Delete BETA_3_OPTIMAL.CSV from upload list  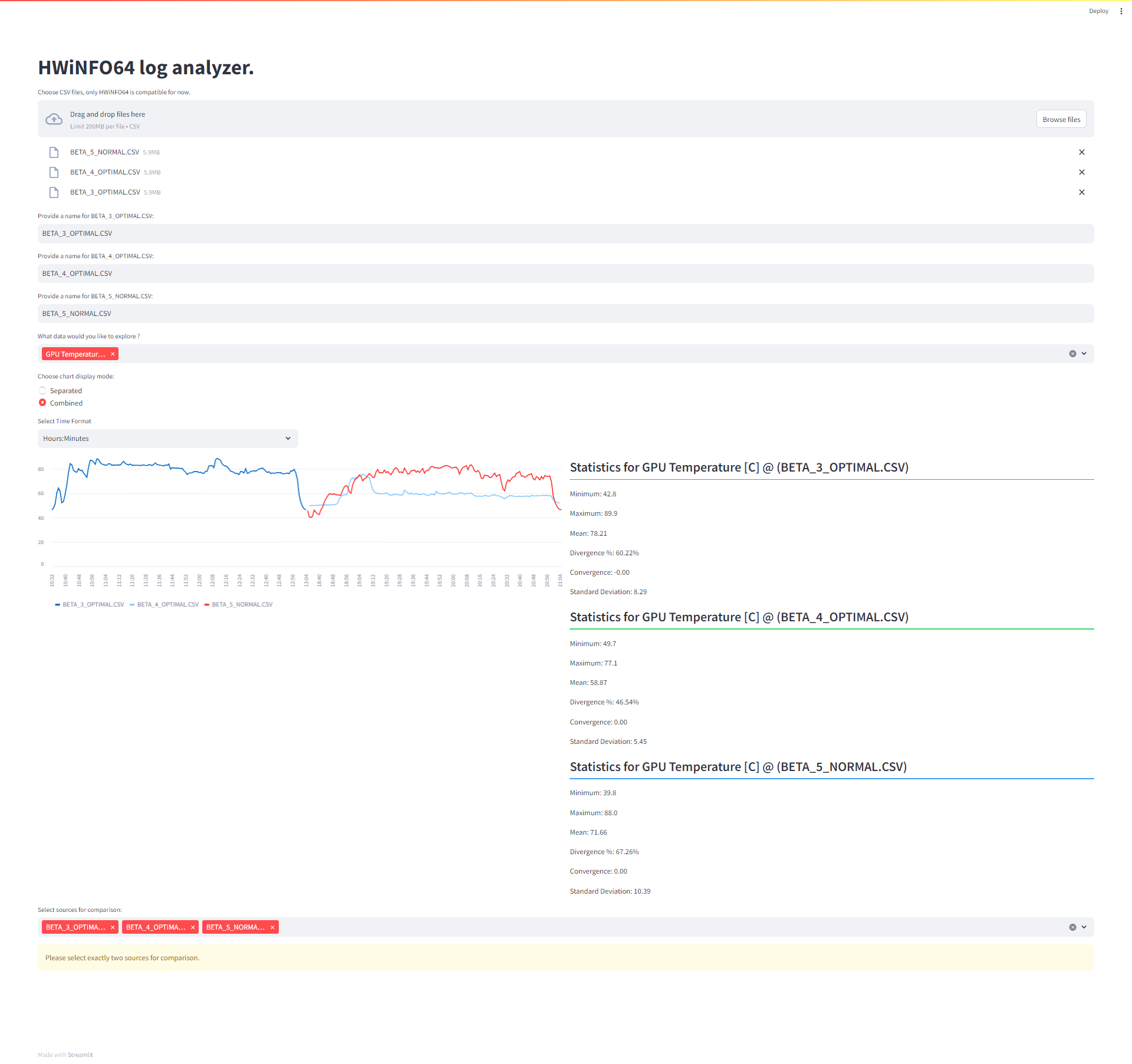[1081, 192]
